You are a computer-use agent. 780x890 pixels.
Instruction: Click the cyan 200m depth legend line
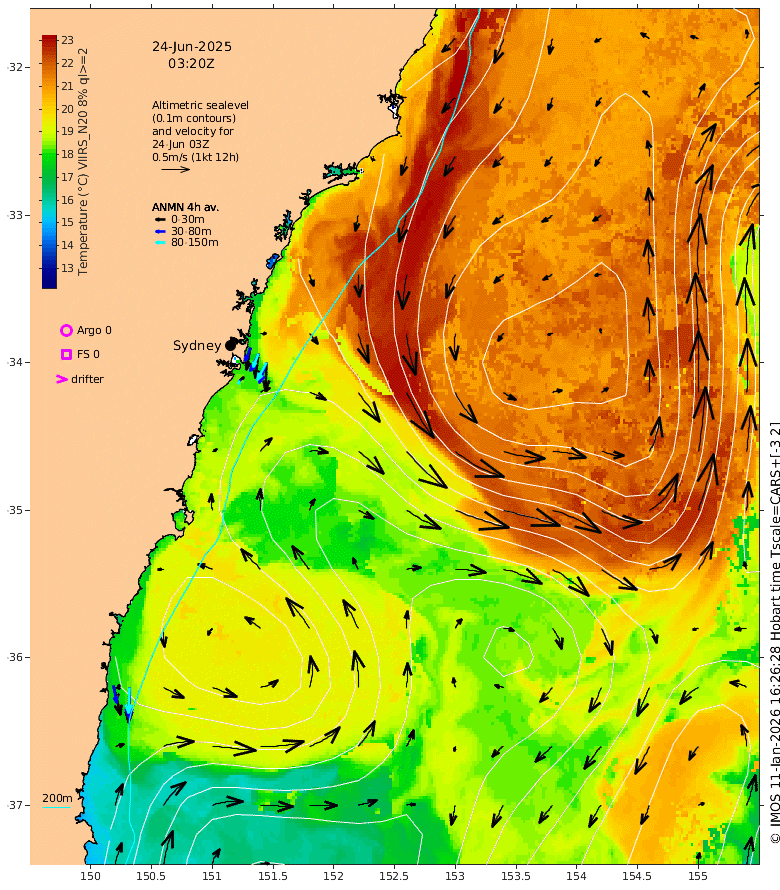57,807
